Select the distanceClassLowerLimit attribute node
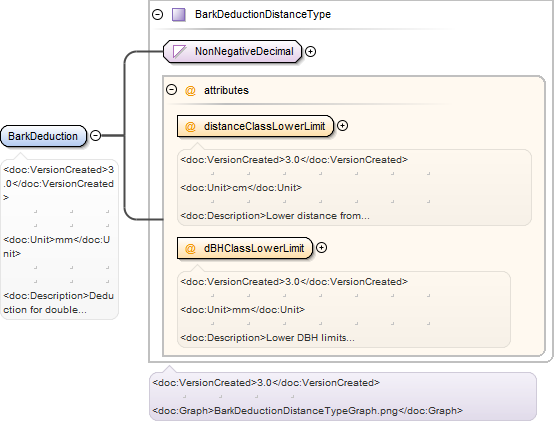Screen dimensions: 555x424 coord(255,126)
